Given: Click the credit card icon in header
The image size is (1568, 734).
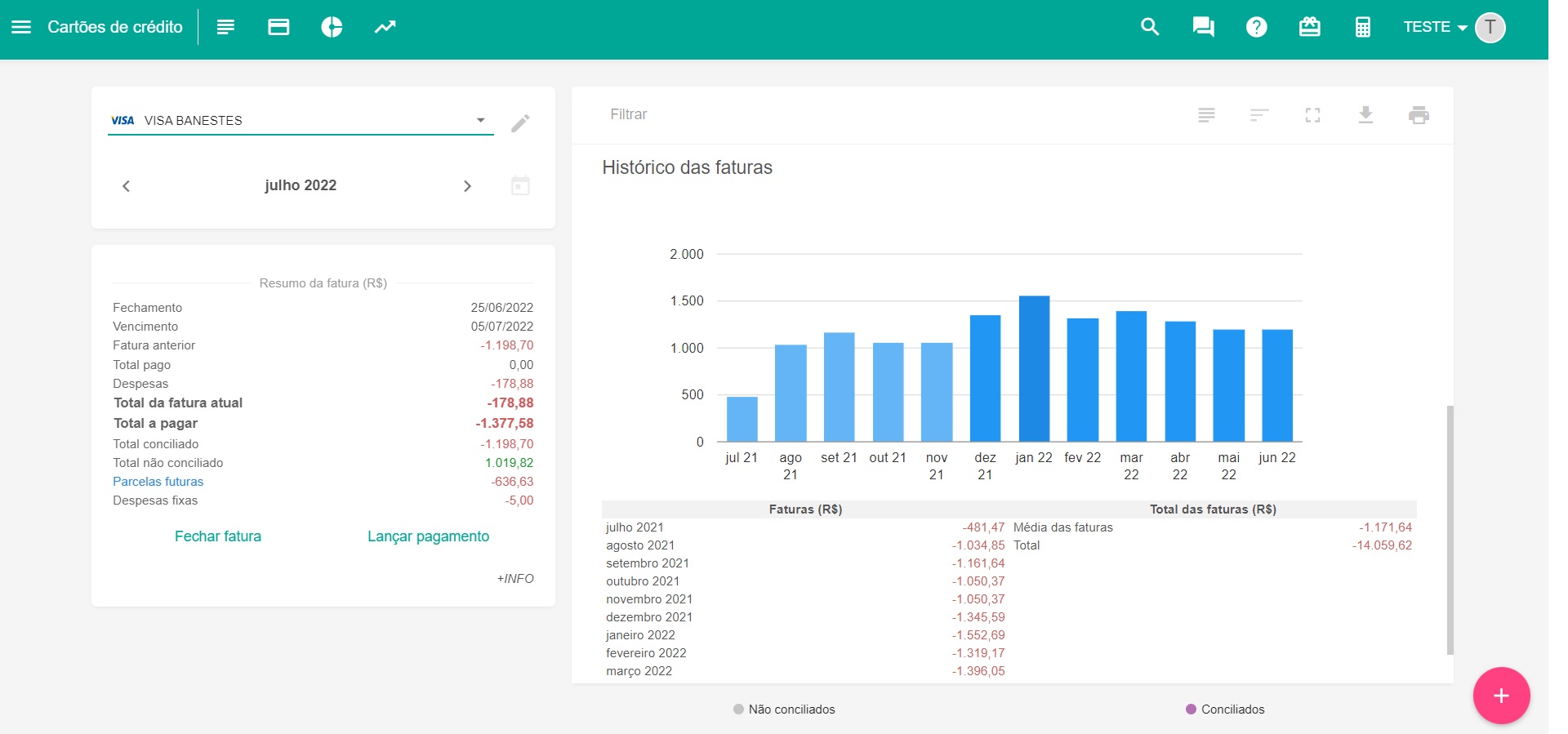Looking at the screenshot, I should [278, 27].
